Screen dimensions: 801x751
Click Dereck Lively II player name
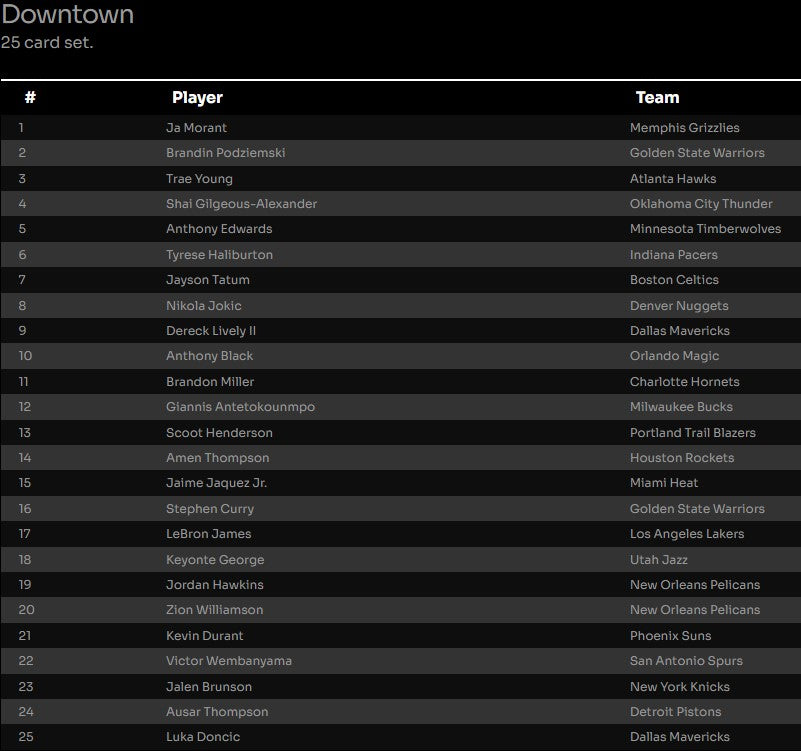pyautogui.click(x=211, y=331)
